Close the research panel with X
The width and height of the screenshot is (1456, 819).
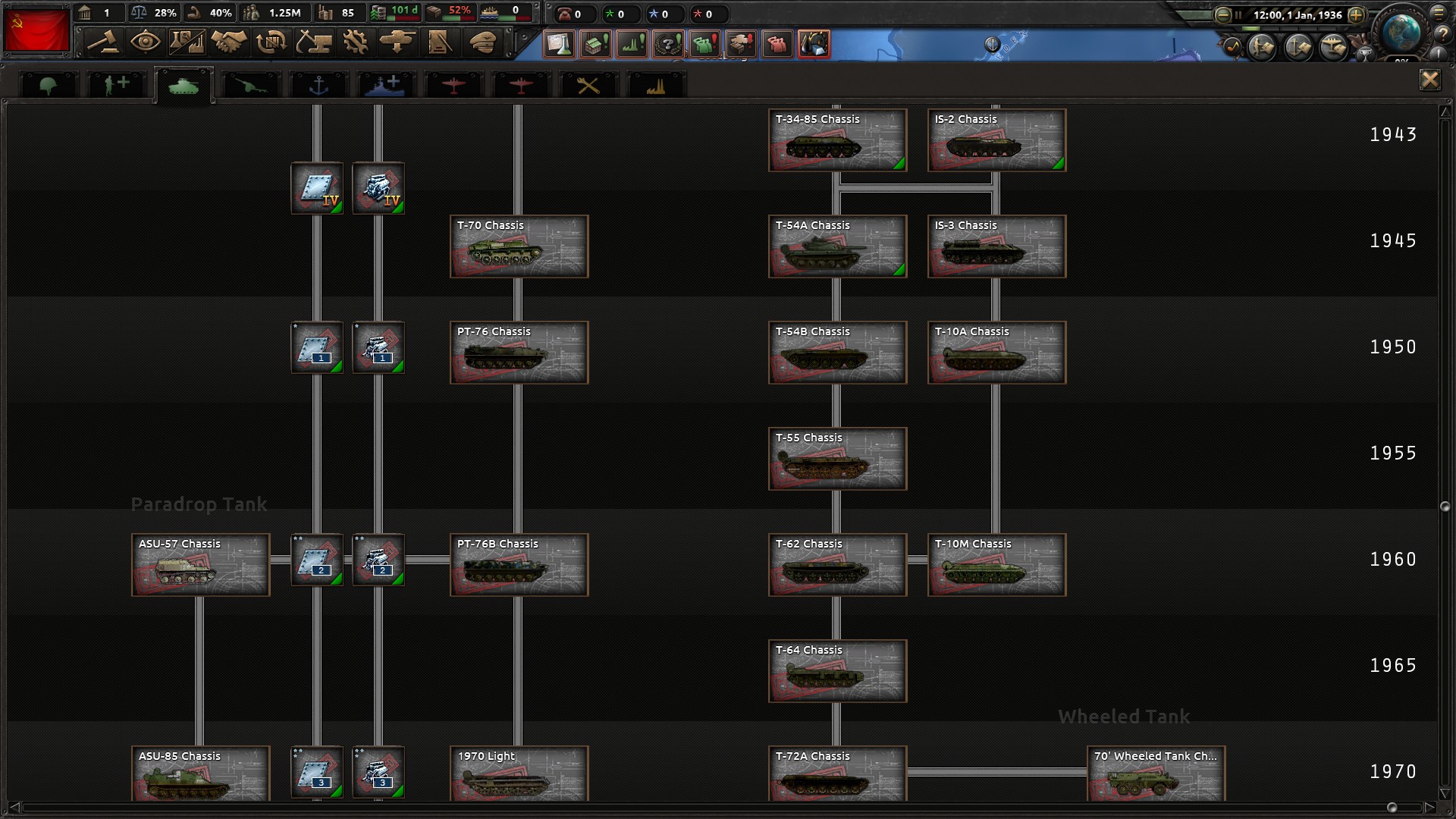[1429, 80]
